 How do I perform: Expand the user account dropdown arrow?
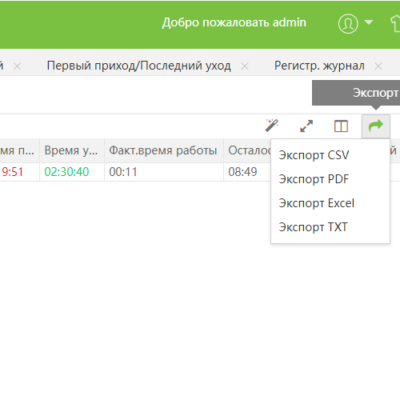[x=369, y=23]
